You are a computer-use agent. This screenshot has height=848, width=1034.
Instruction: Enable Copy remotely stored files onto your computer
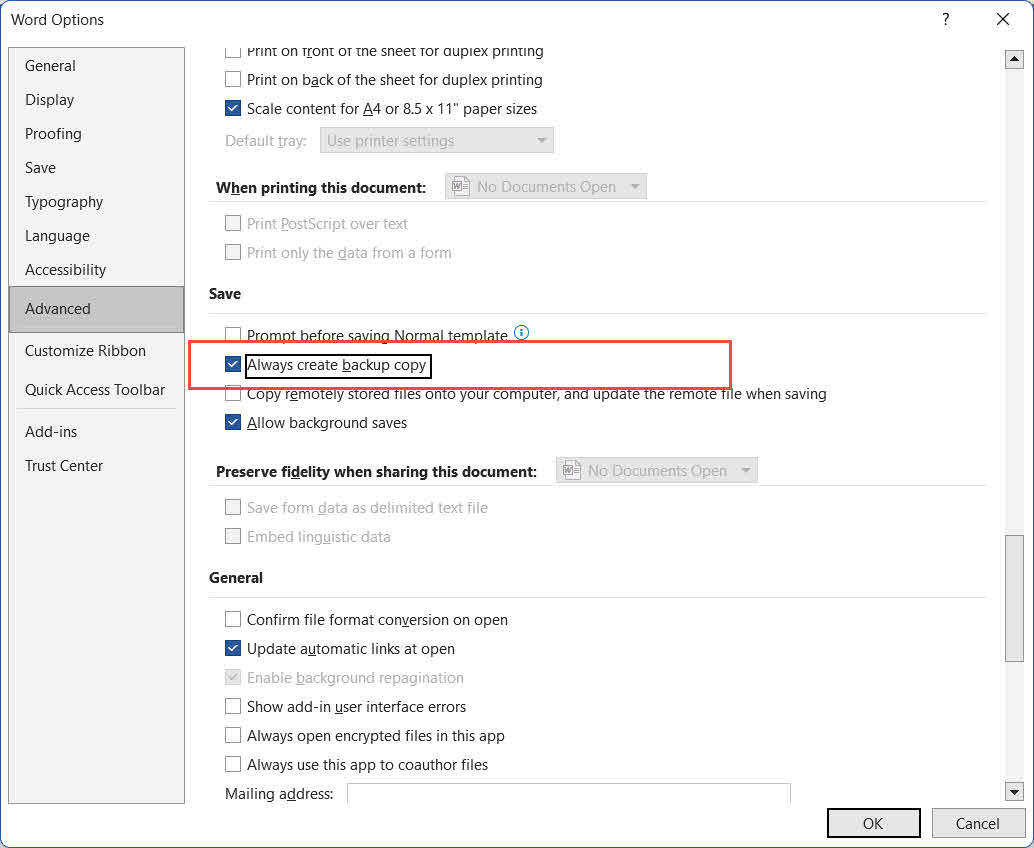(x=233, y=394)
